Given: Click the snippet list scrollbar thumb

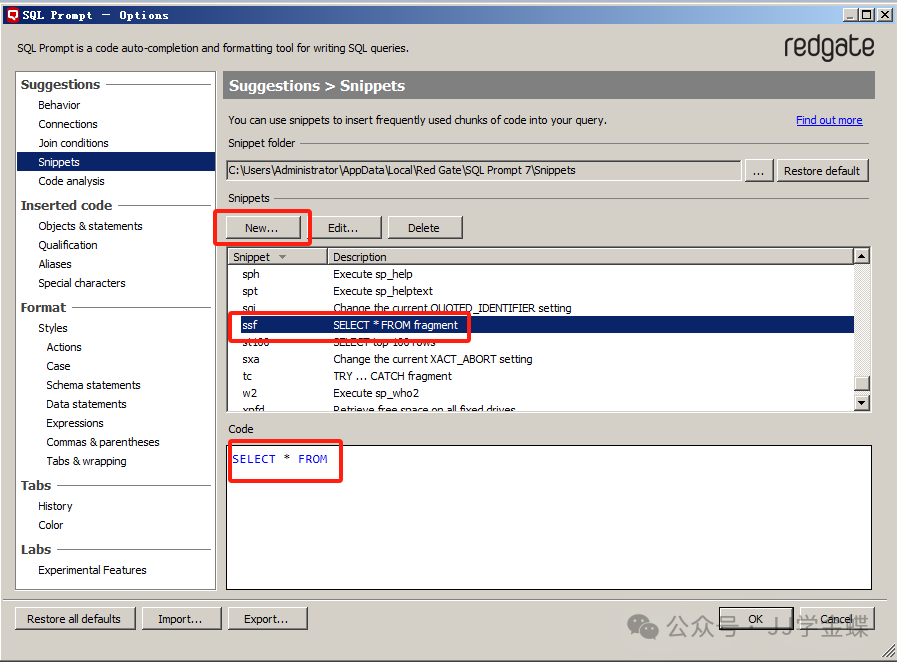Looking at the screenshot, I should point(862,383).
